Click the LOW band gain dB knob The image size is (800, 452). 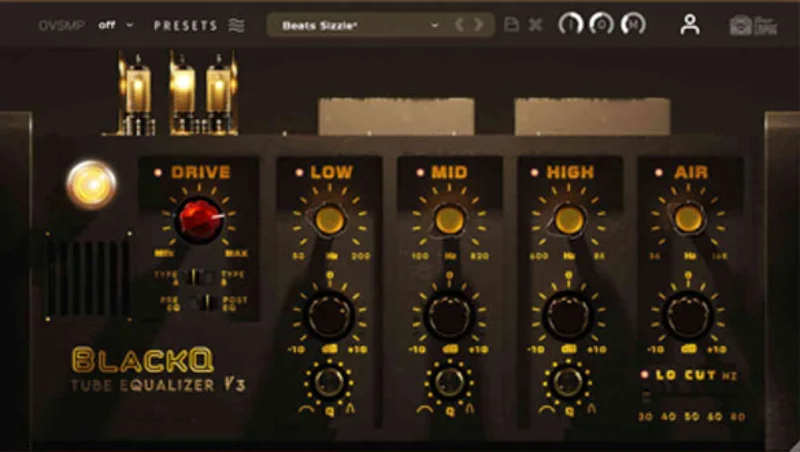330,316
